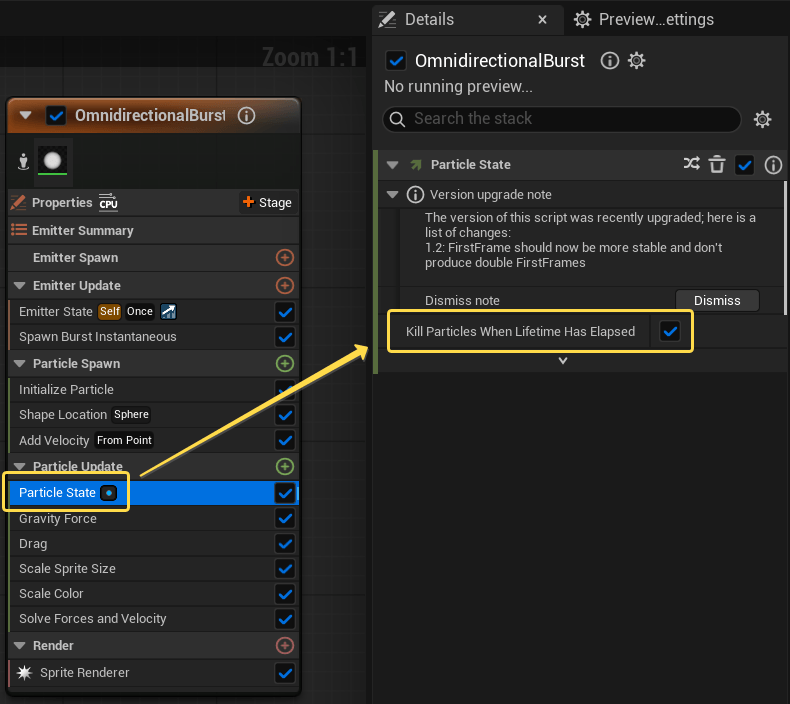The height and width of the screenshot is (704, 790).
Task: Toggle the Scale Color module checkbox
Action: [x=285, y=594]
